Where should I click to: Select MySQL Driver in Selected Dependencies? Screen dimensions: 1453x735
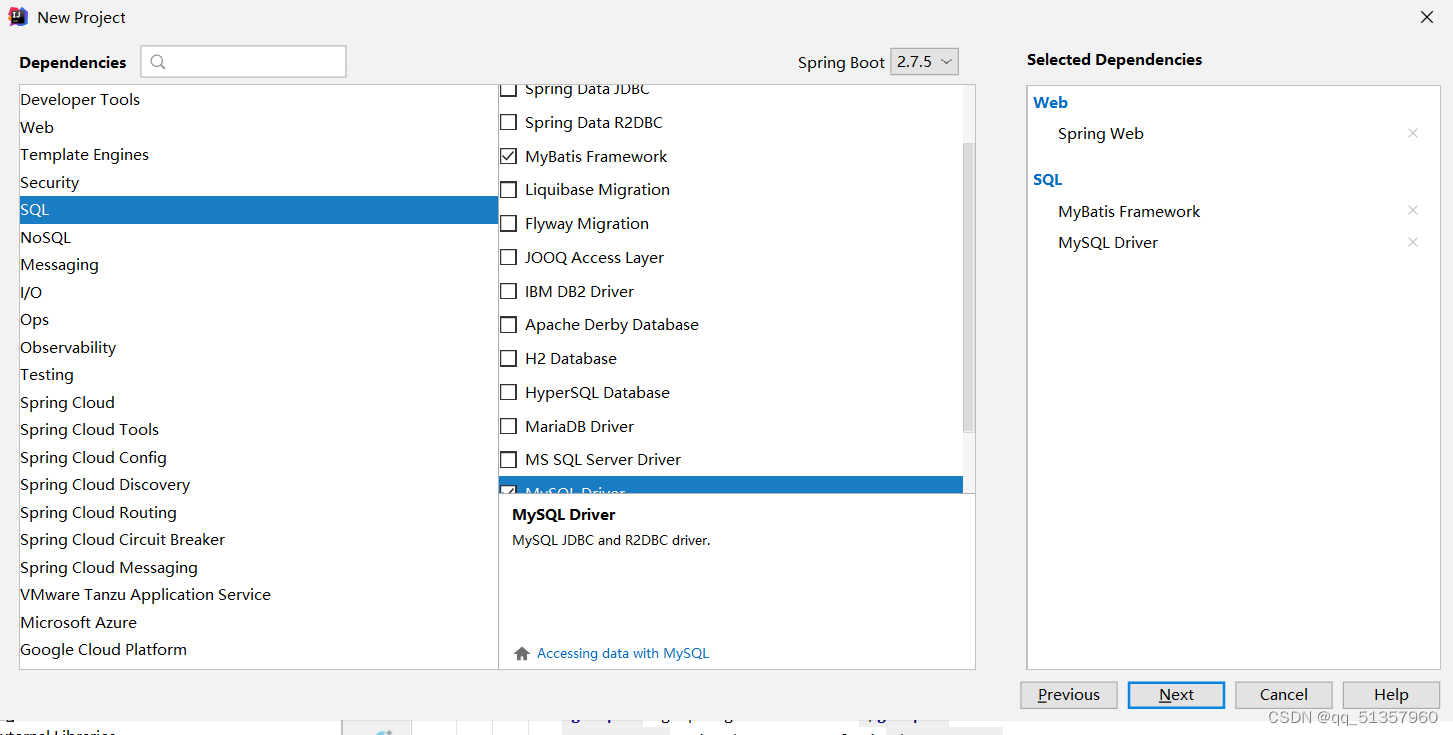[1108, 242]
